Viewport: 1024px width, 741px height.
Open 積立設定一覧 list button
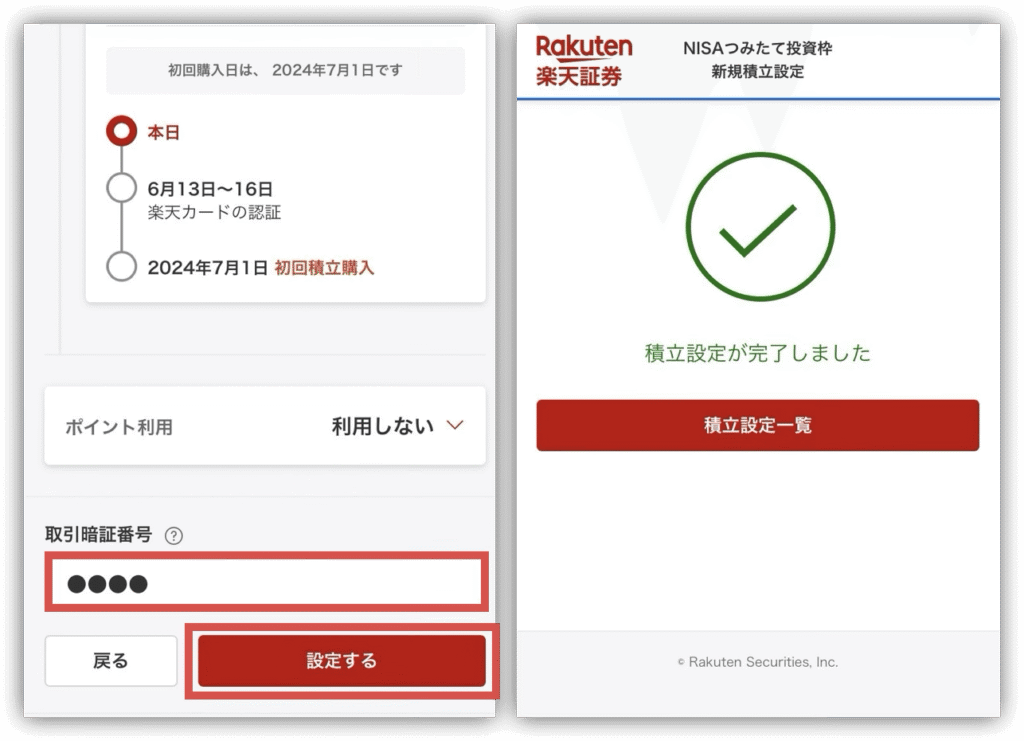[758, 425]
